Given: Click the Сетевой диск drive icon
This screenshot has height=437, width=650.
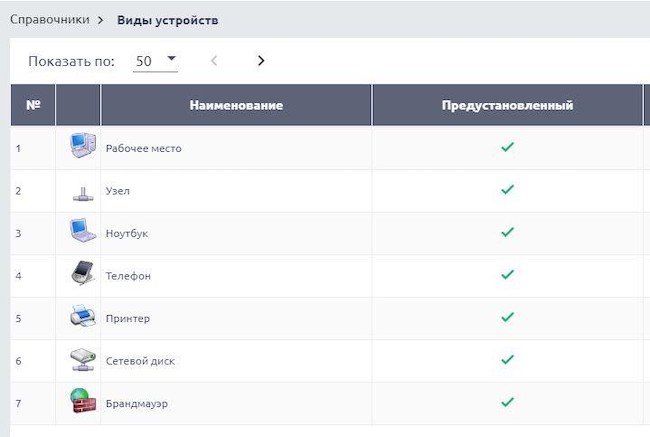Looking at the screenshot, I should [81, 359].
